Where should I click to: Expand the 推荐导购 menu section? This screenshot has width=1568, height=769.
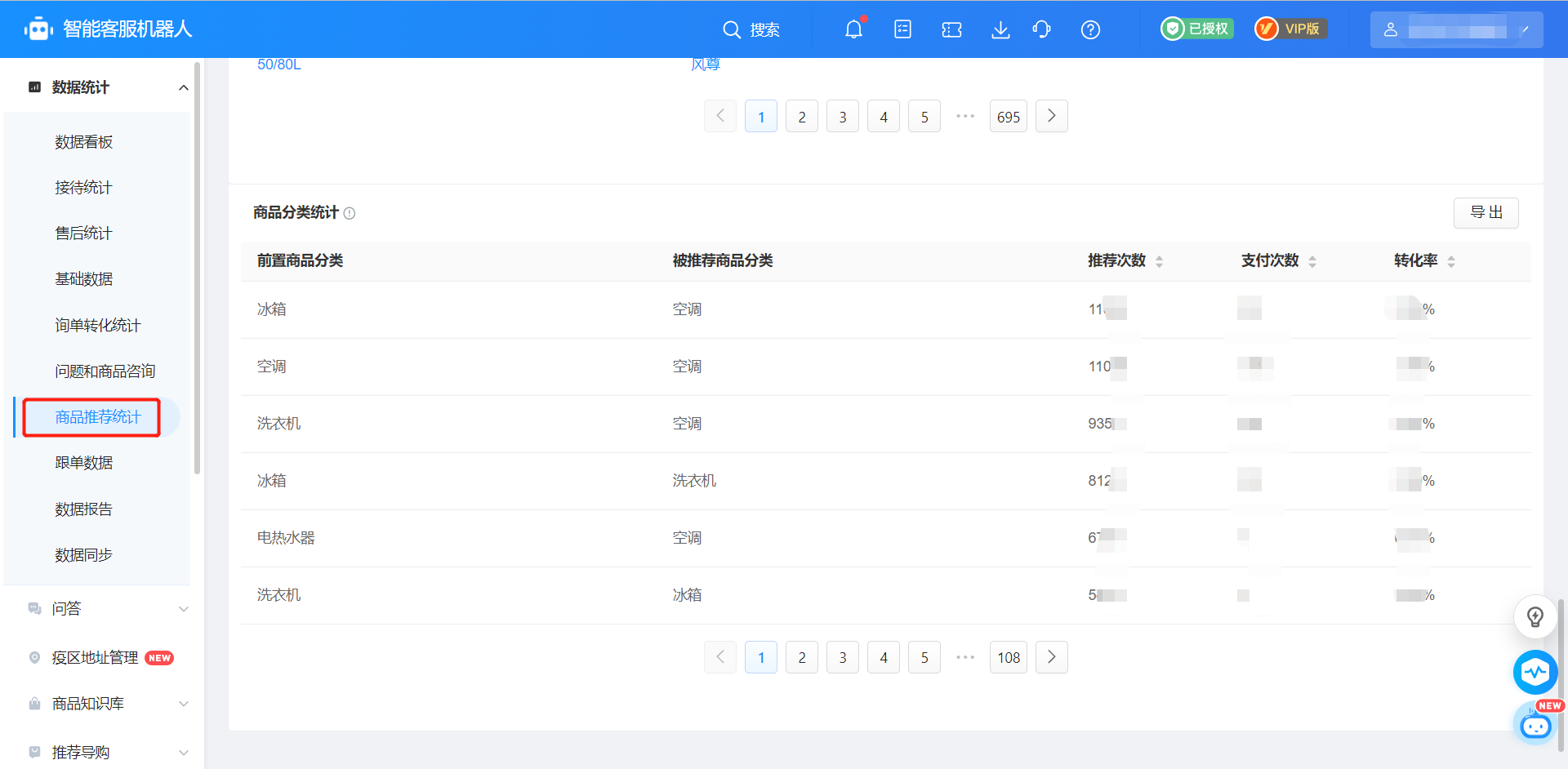183,753
